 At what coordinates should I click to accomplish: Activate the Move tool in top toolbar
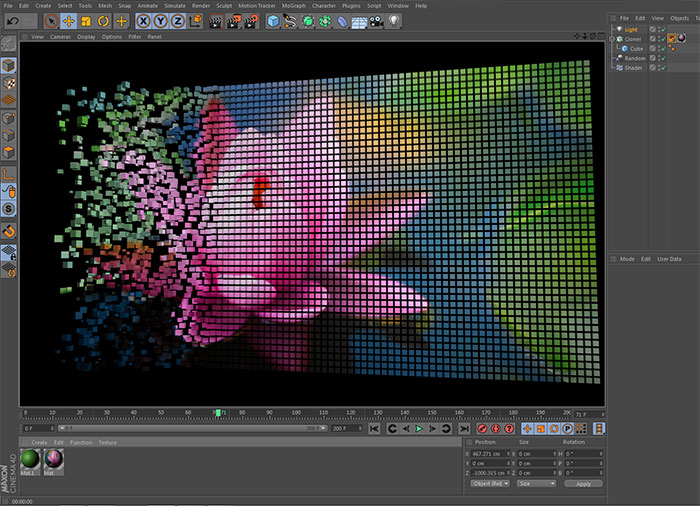[69, 21]
